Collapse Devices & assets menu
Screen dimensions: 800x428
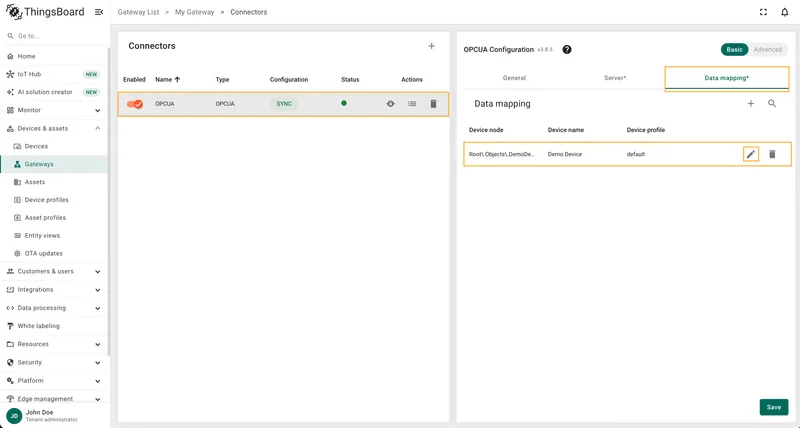pos(97,128)
